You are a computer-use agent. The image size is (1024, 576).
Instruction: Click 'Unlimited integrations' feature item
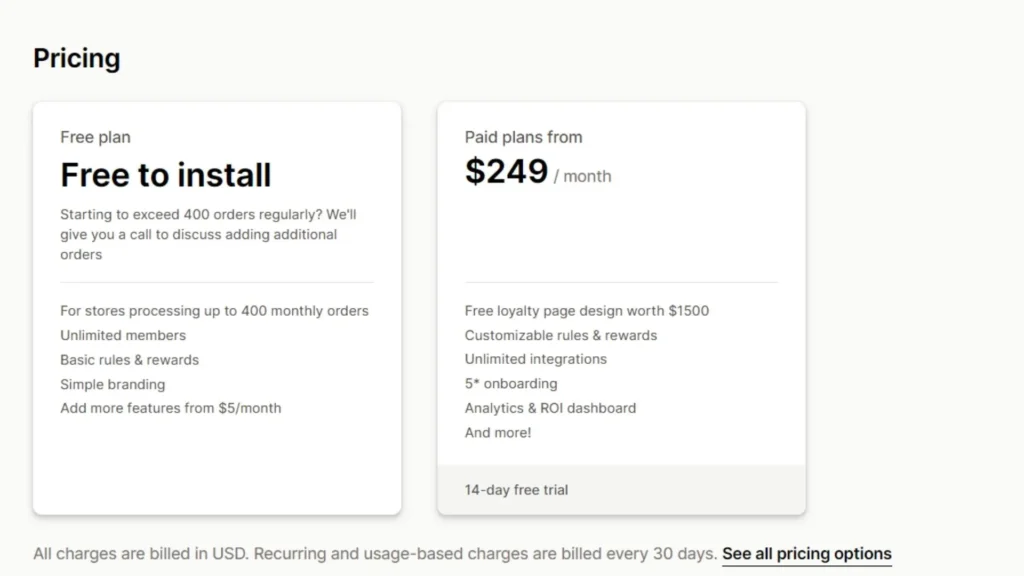[535, 359]
